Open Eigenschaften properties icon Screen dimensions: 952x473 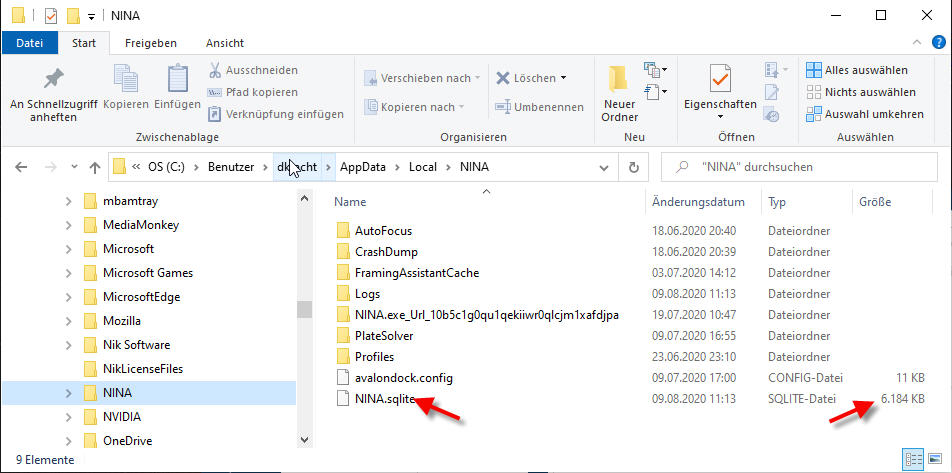719,80
